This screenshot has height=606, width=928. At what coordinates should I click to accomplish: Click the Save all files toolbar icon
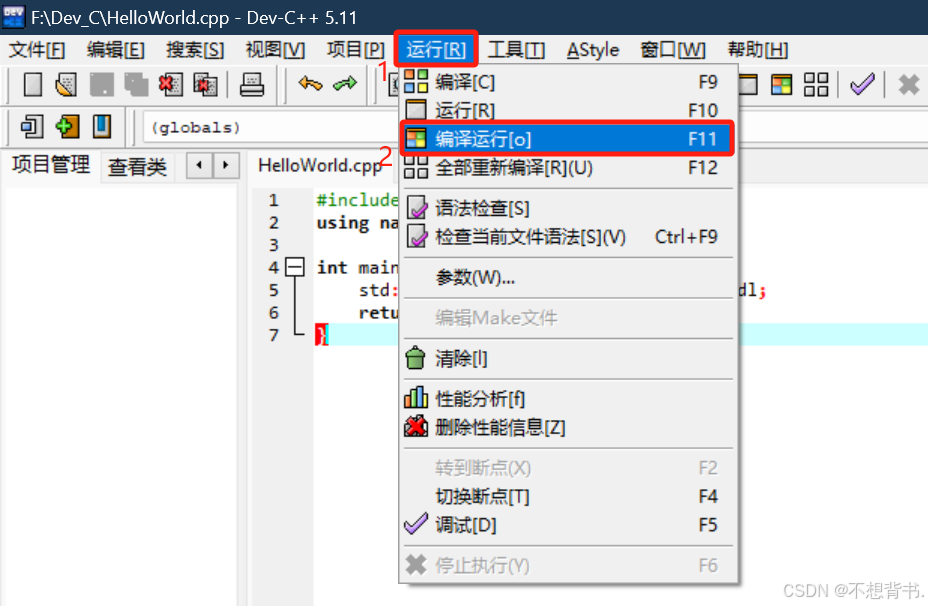click(x=136, y=85)
